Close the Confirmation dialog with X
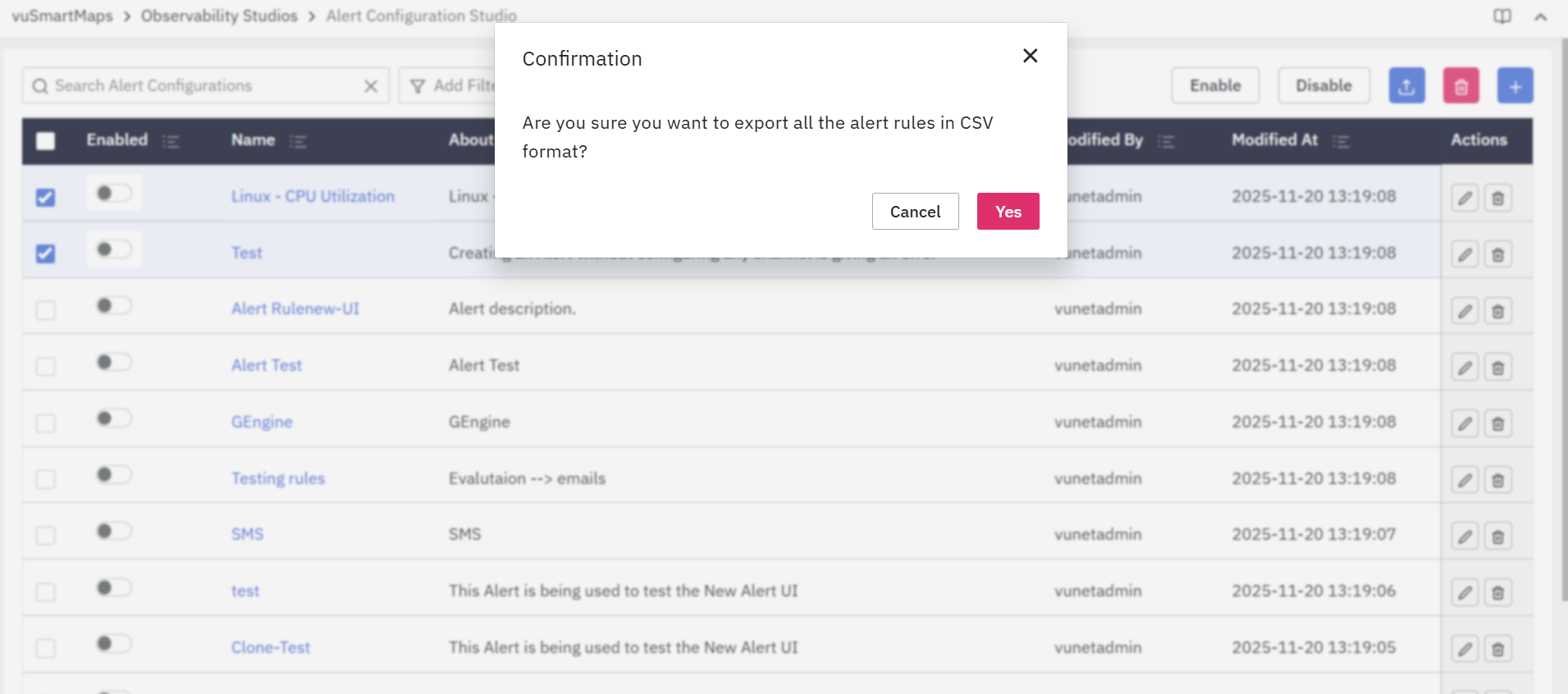The image size is (1568, 694). coord(1030,56)
